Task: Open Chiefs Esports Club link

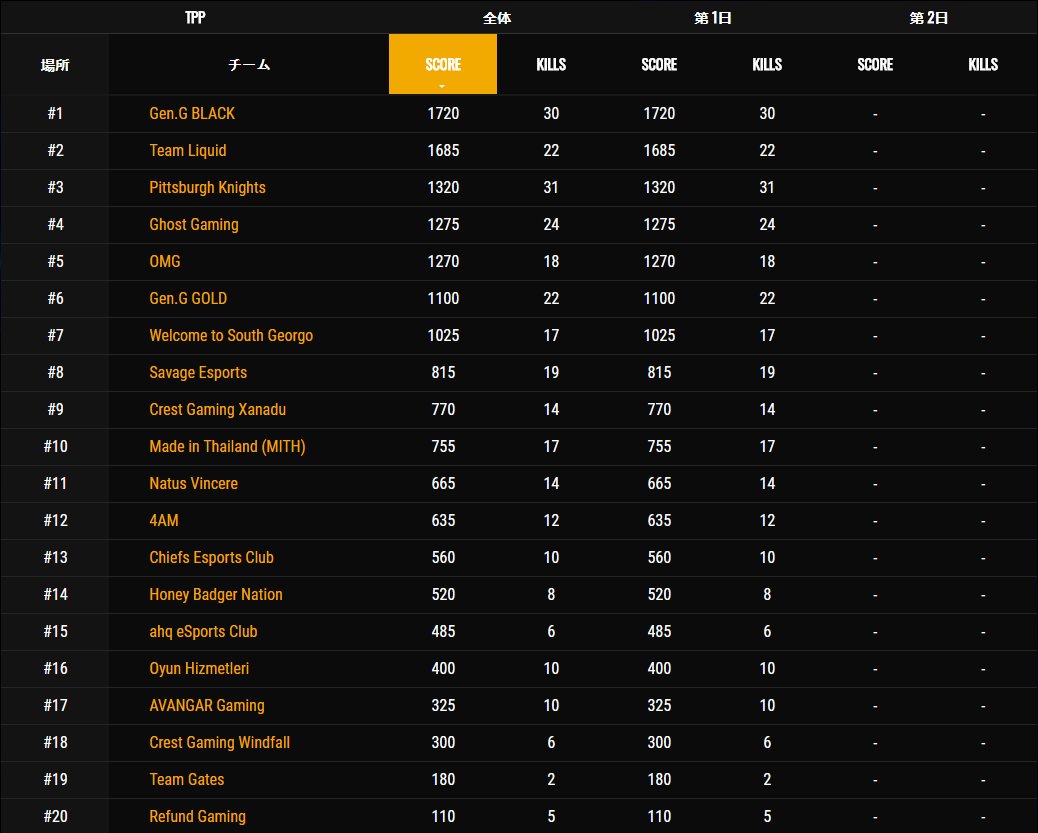Action: point(211,558)
